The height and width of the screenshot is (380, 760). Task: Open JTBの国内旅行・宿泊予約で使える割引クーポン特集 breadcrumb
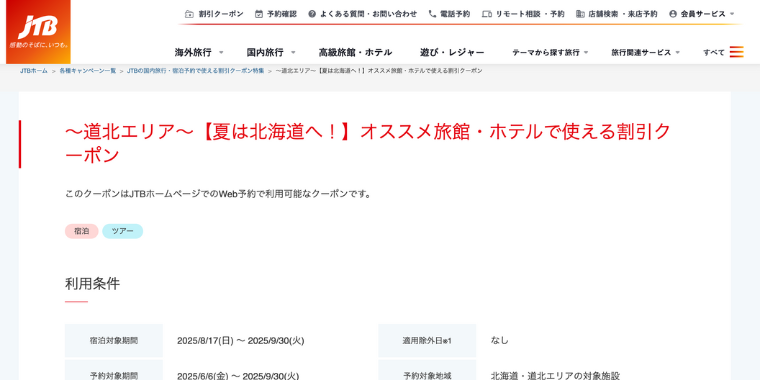(x=196, y=71)
